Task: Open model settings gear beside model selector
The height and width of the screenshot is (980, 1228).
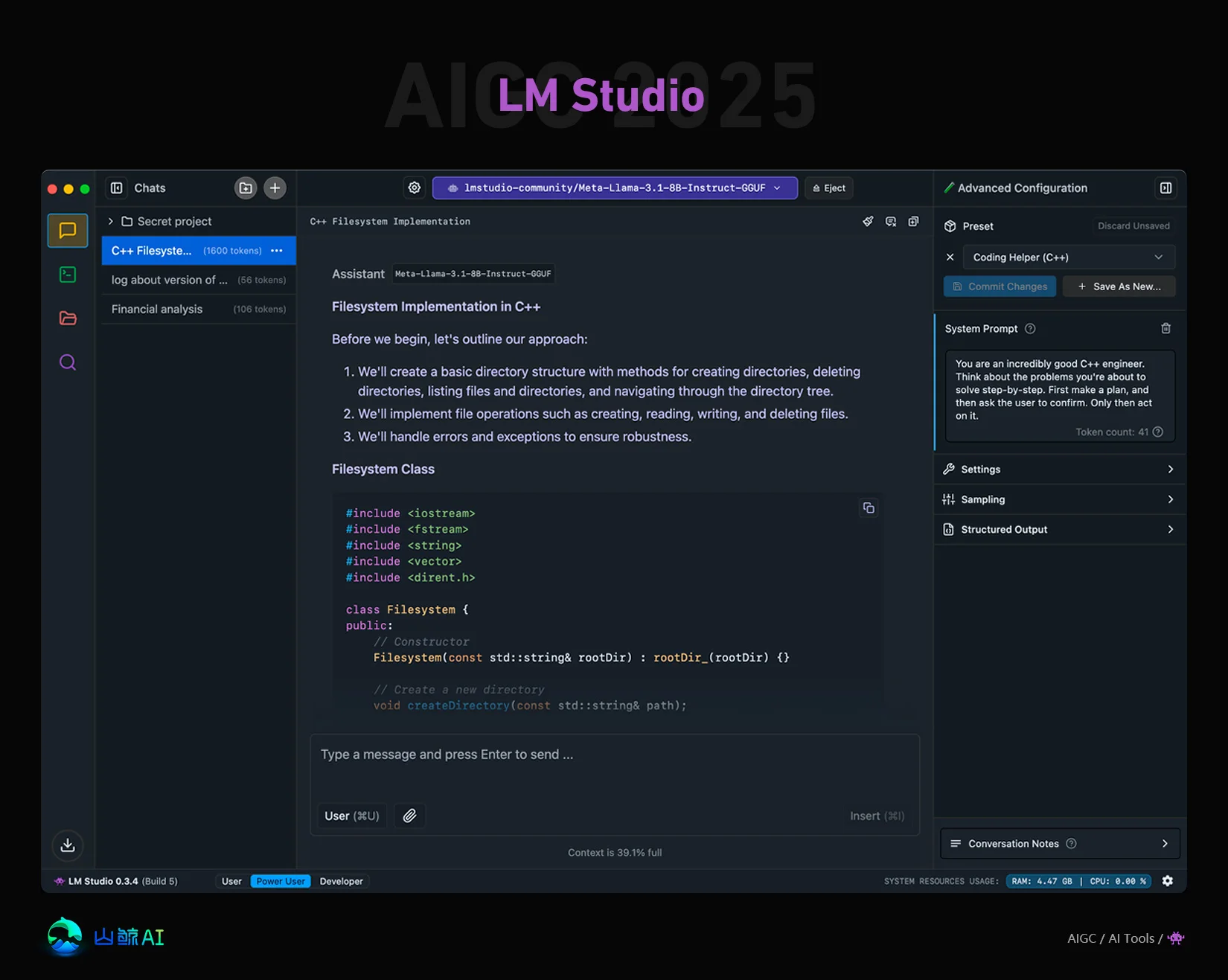Action: click(415, 188)
